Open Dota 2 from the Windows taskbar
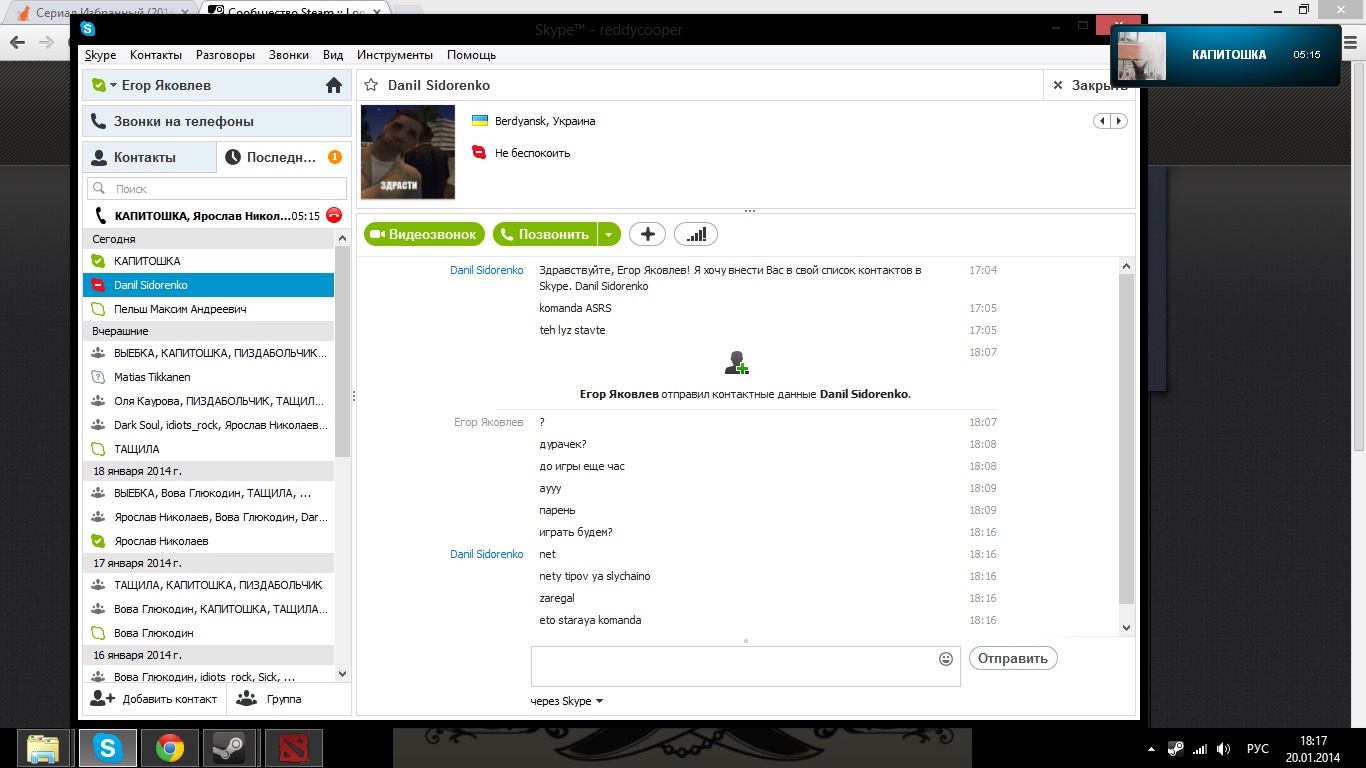 point(293,748)
